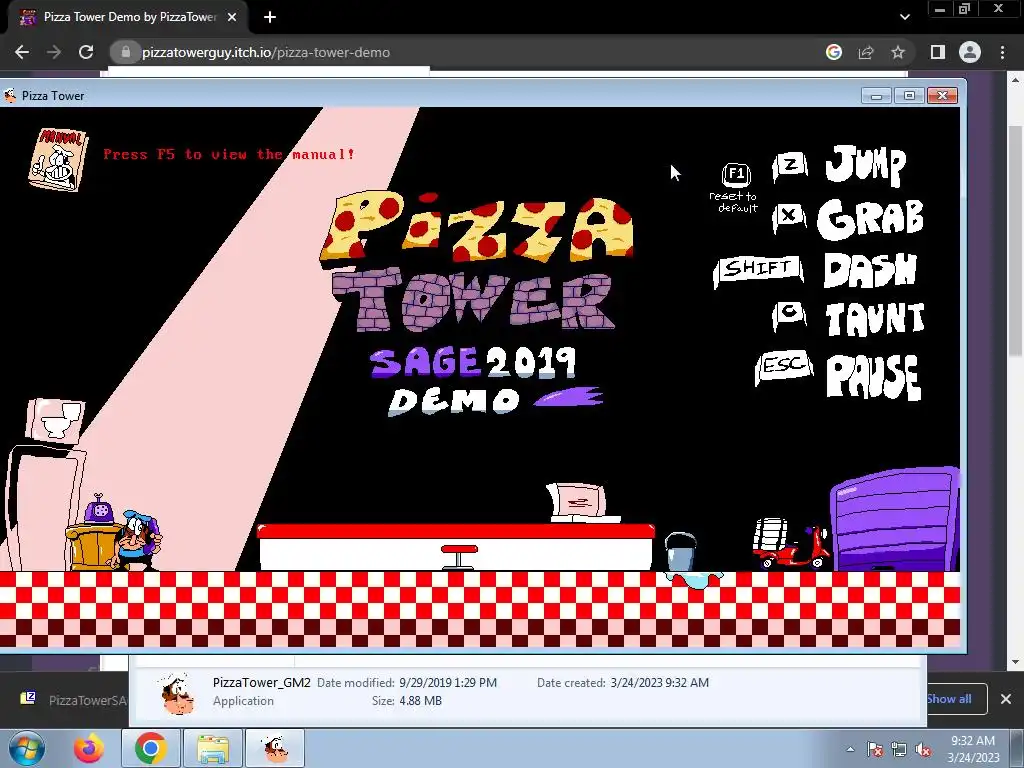Show hidden system tray icons
1024x768 pixels.
click(850, 749)
